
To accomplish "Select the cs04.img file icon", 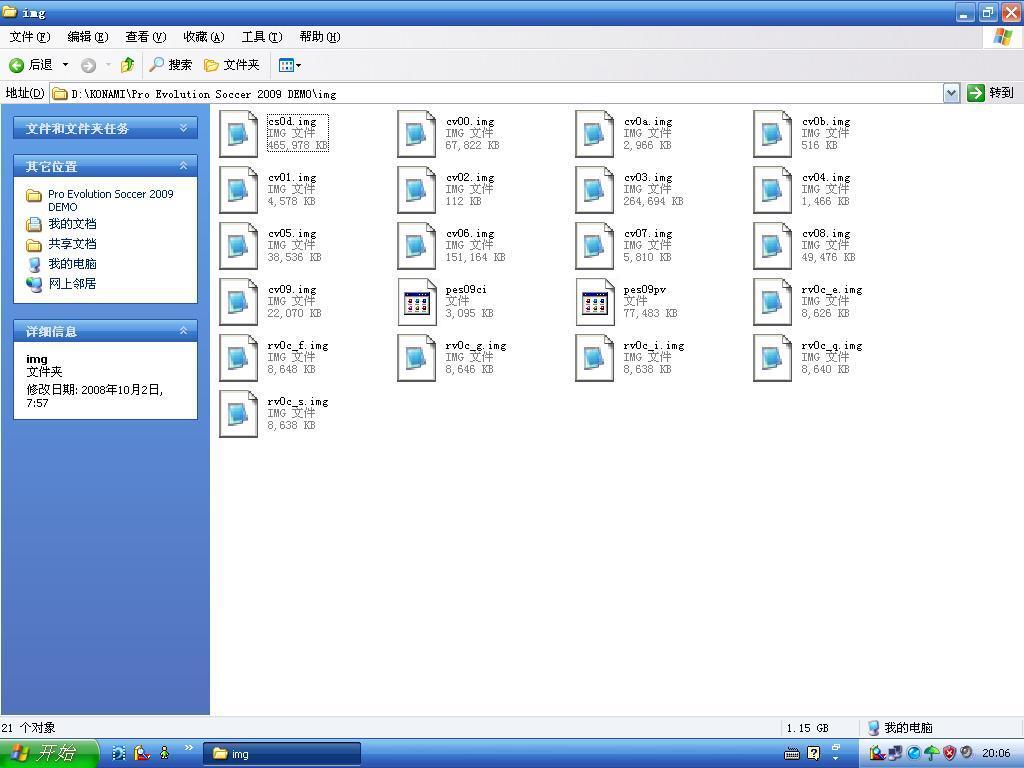I will (x=238, y=134).
